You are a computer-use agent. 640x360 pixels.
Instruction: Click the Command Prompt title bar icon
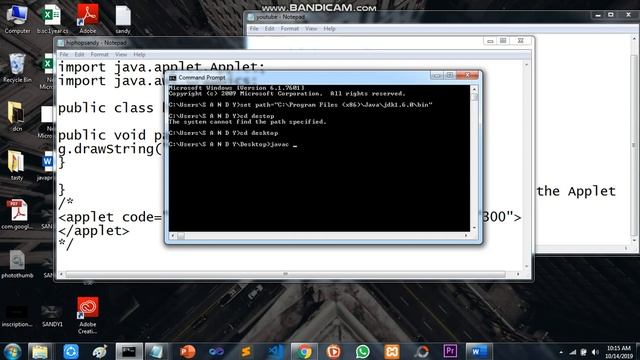click(173, 78)
